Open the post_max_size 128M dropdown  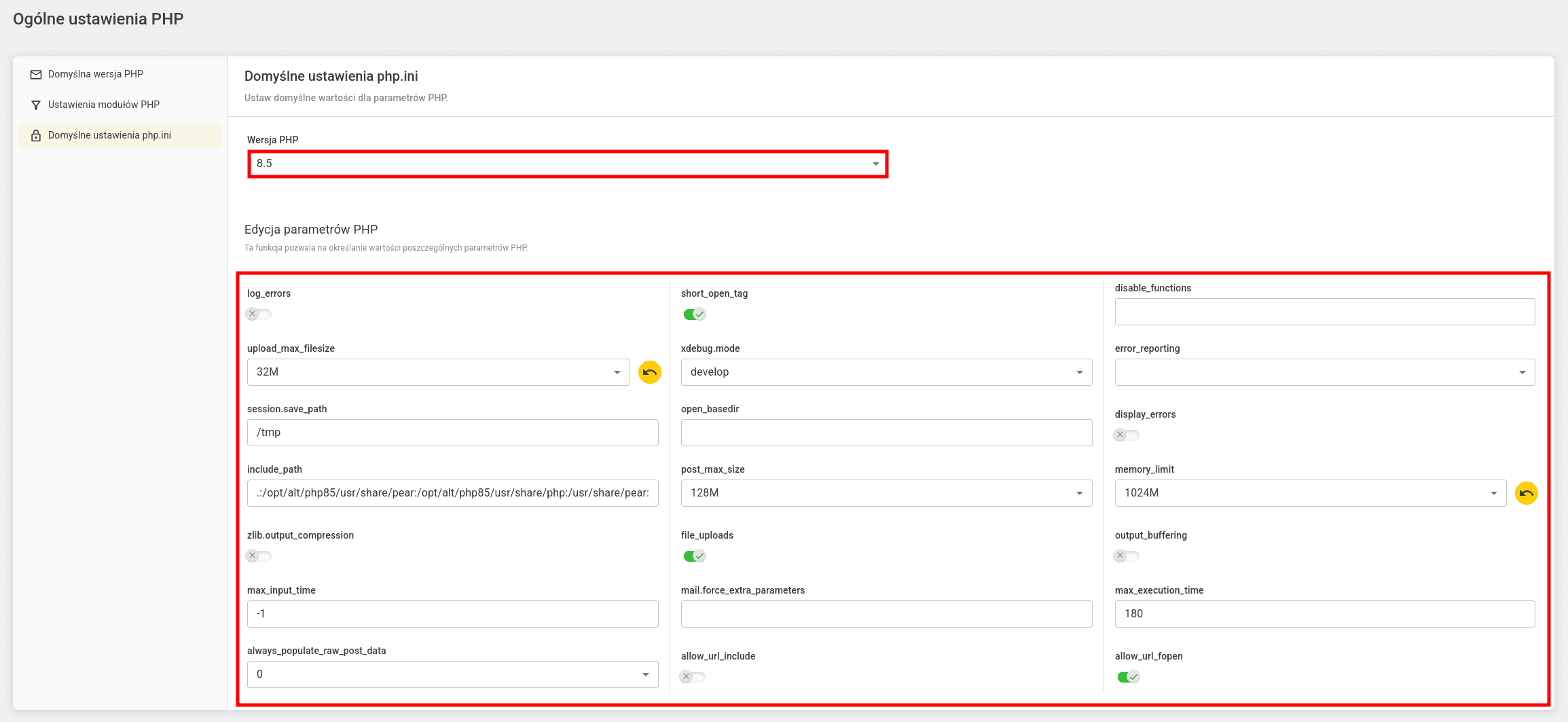pos(886,493)
